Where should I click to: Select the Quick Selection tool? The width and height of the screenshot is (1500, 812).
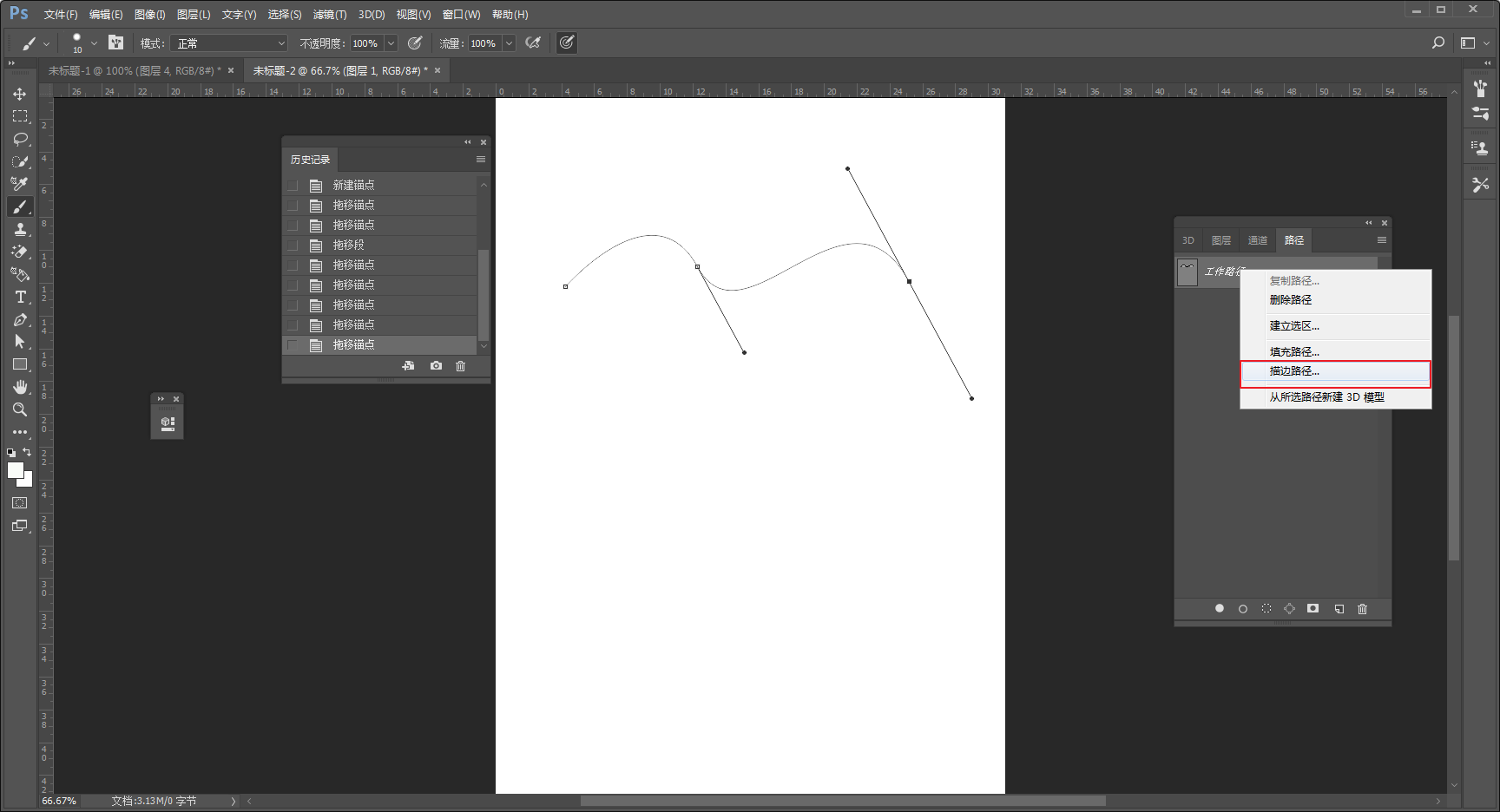click(x=19, y=161)
